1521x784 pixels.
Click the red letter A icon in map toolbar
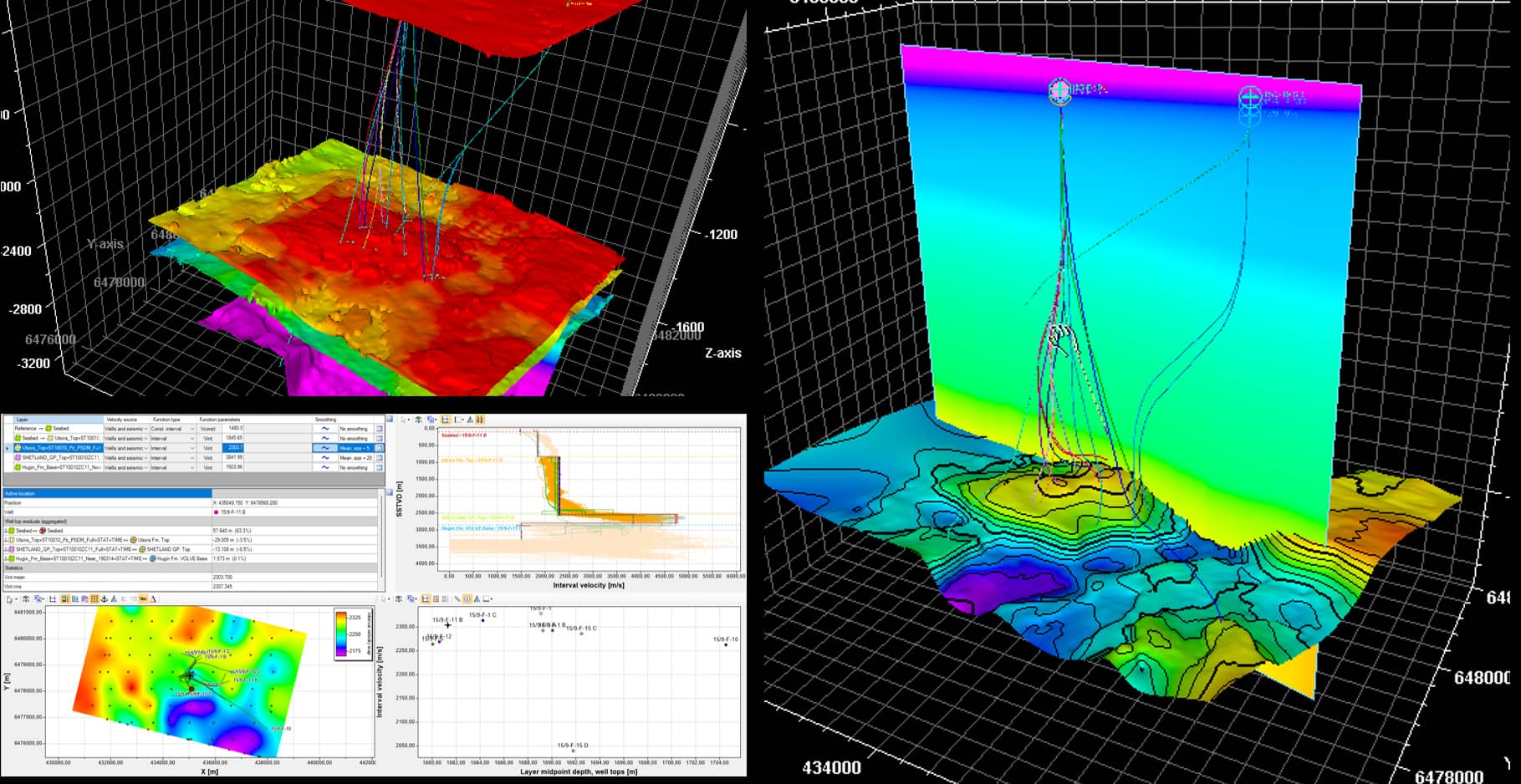click(x=153, y=598)
